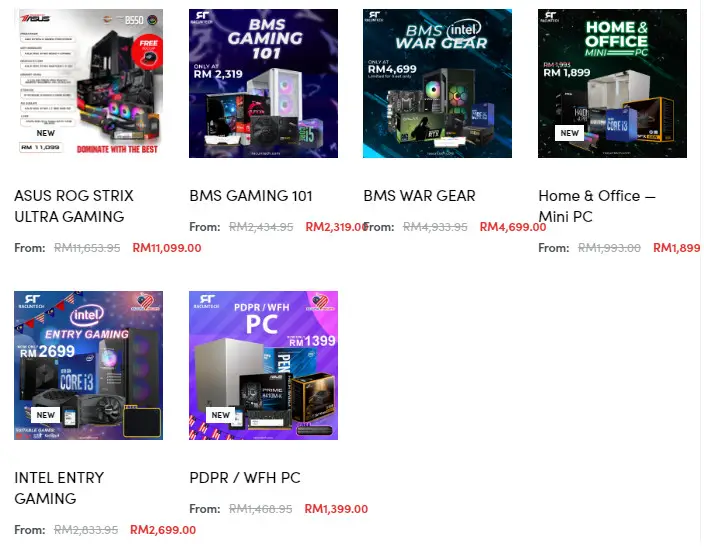
Task: Click the NEW badge on PDPR / WFH PC image
Action: pos(220,415)
